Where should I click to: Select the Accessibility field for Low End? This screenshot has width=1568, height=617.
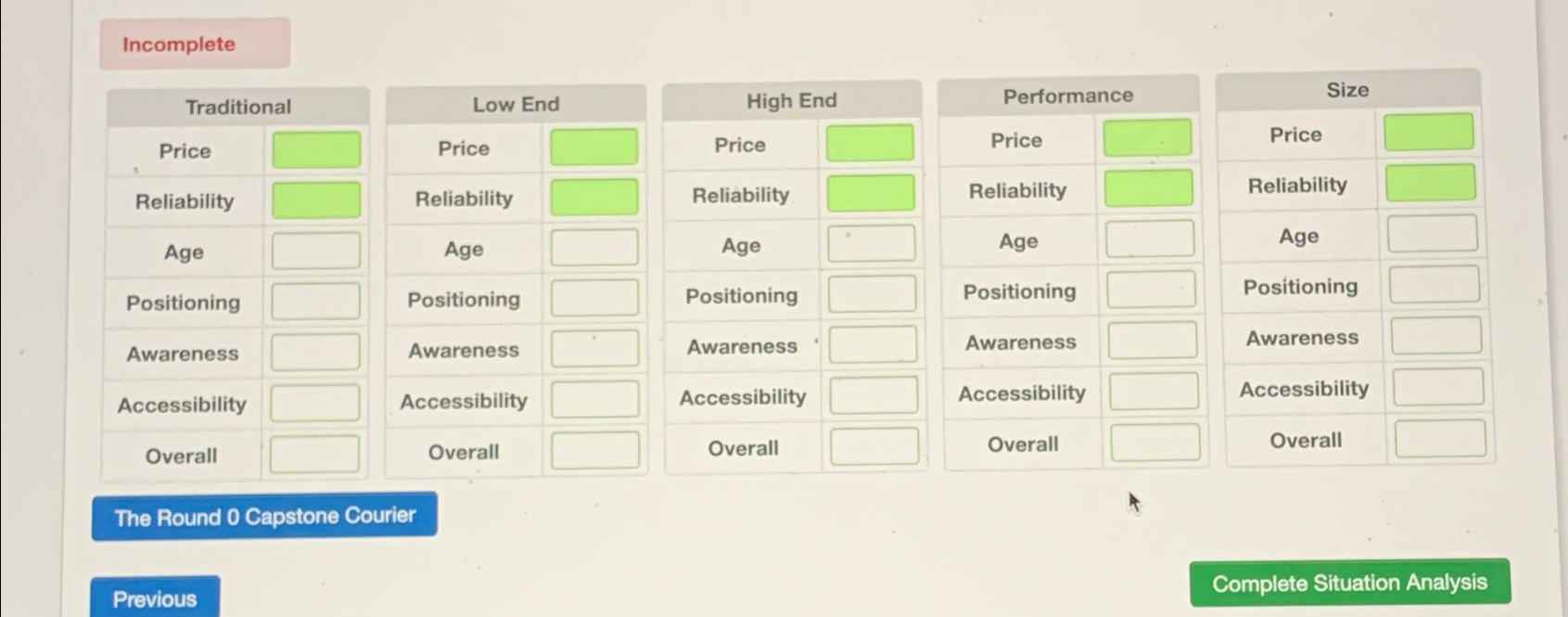[594, 399]
